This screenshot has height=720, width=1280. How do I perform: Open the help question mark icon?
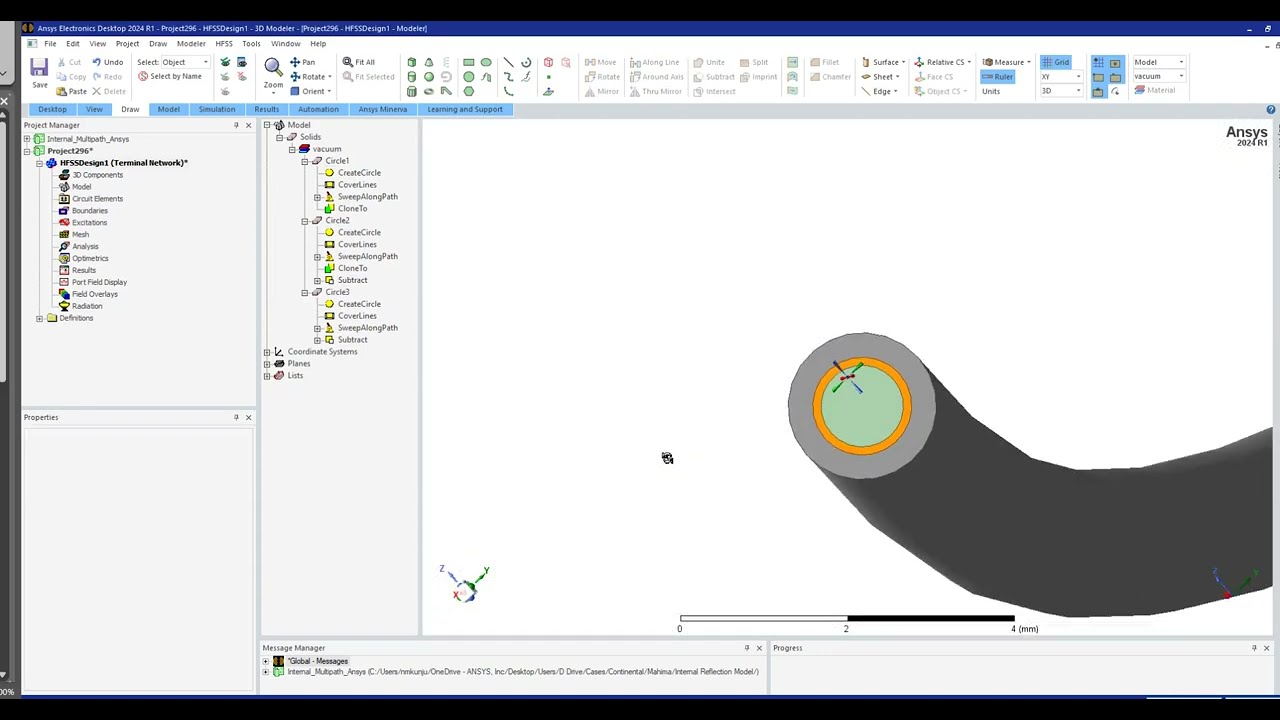click(x=1270, y=109)
